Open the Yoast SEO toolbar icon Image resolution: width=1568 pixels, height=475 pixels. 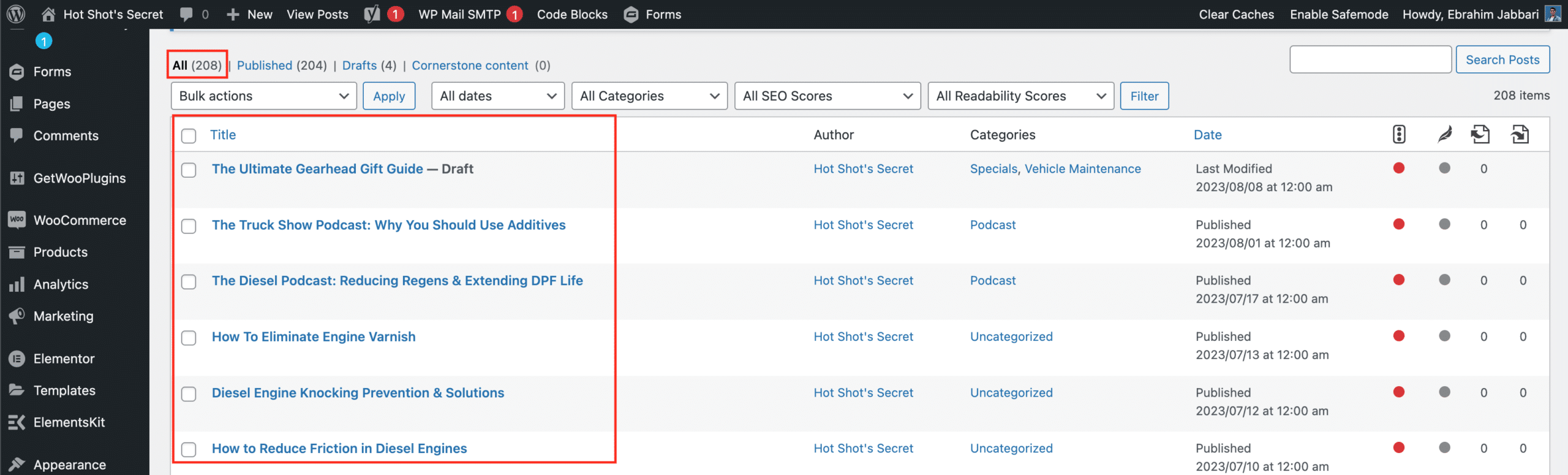372,14
